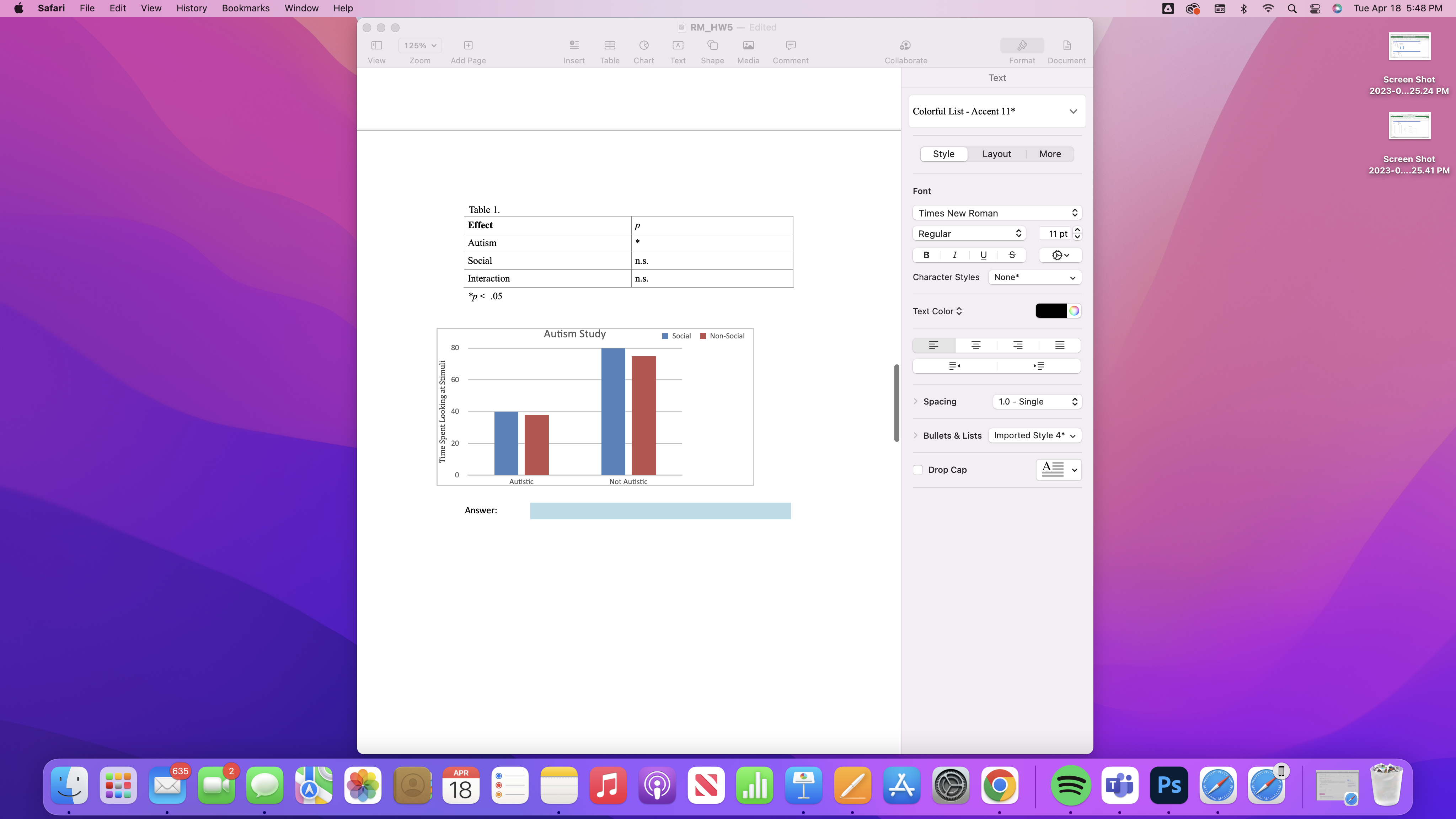Select the Collaborate tool
The width and height of the screenshot is (1456, 819).
905,51
